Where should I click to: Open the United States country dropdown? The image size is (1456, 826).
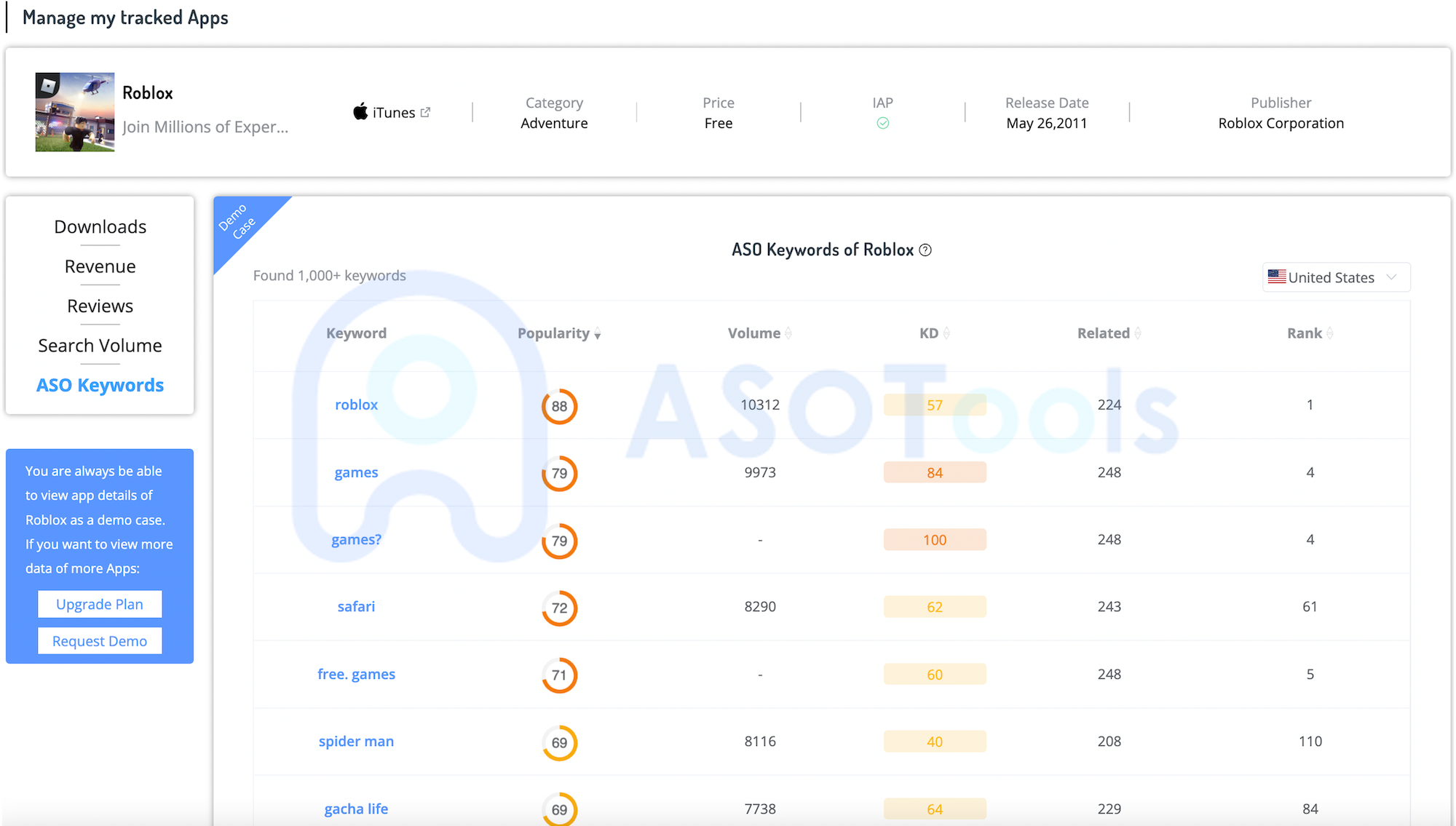coord(1336,277)
